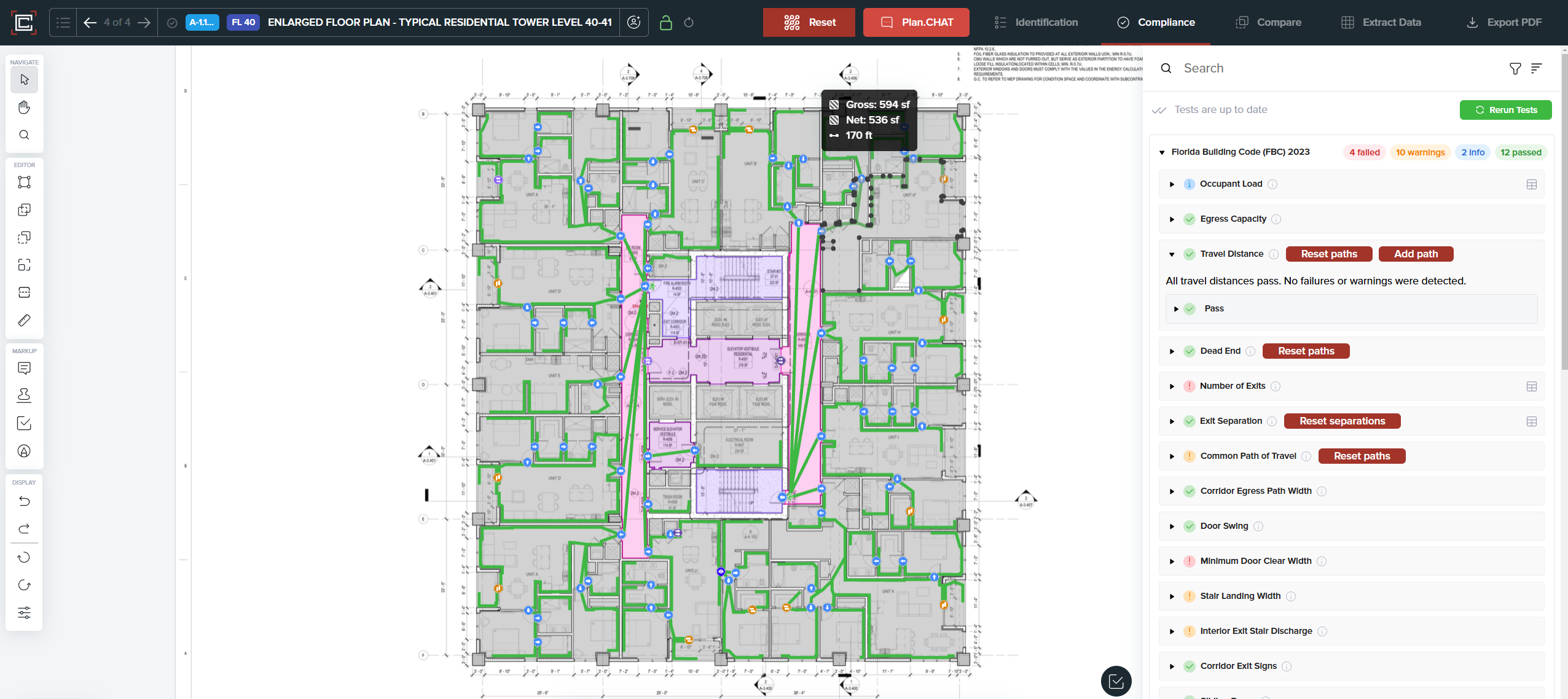Click the filter funnel icon
The height and width of the screenshot is (699, 1568).
pyautogui.click(x=1515, y=68)
